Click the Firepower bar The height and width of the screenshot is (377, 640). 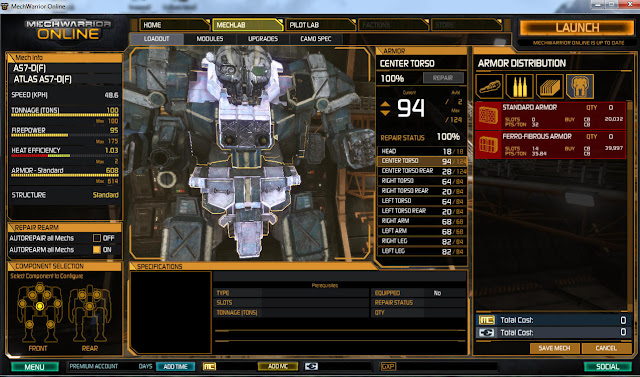tap(65, 135)
